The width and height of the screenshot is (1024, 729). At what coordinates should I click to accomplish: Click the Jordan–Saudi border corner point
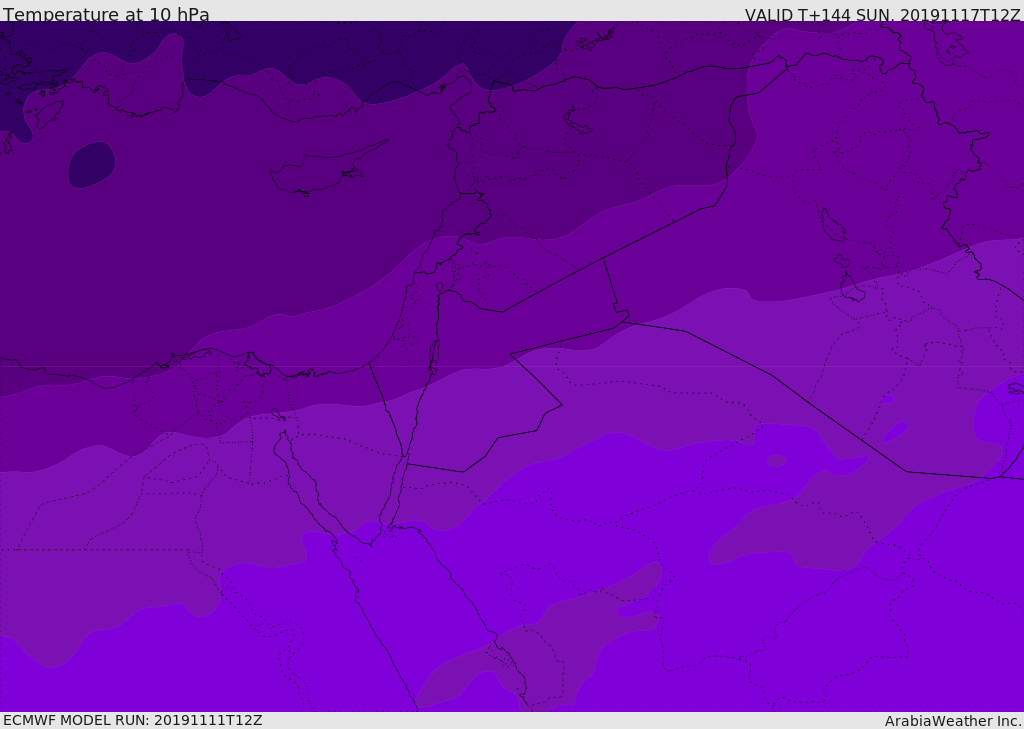[561, 405]
